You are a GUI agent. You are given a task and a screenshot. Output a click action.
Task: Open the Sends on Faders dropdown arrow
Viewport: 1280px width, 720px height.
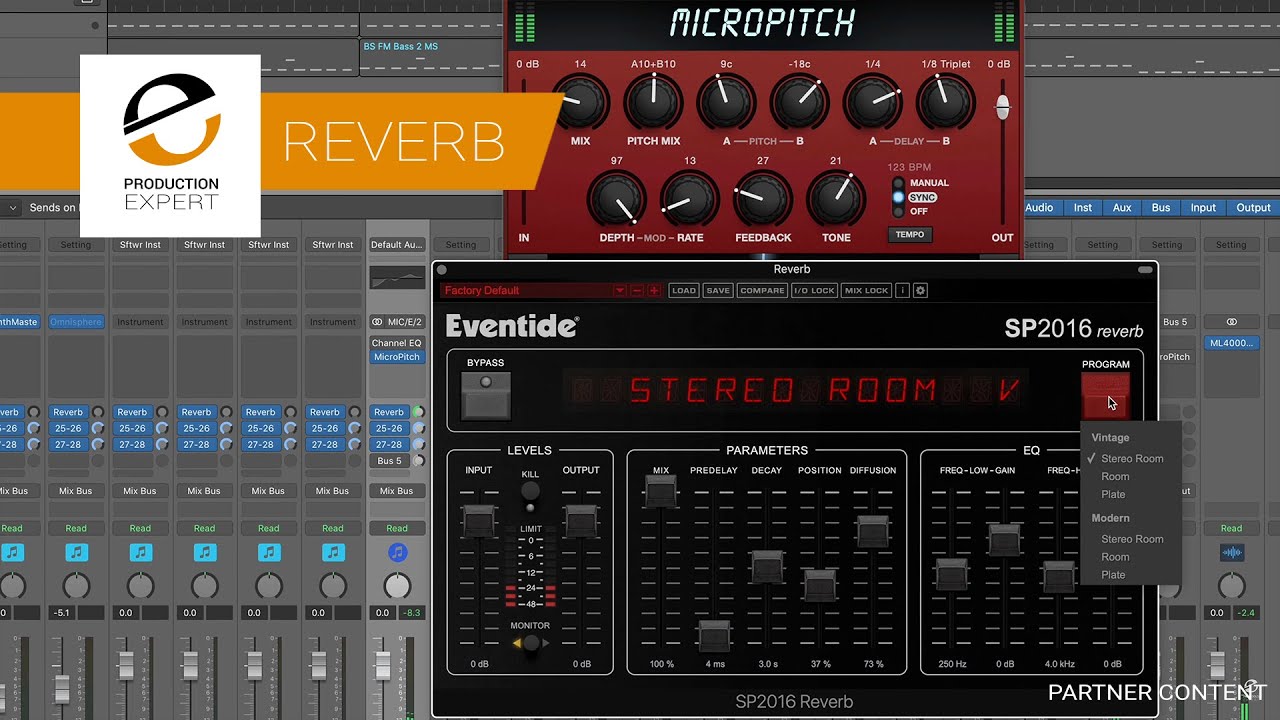coord(13,208)
